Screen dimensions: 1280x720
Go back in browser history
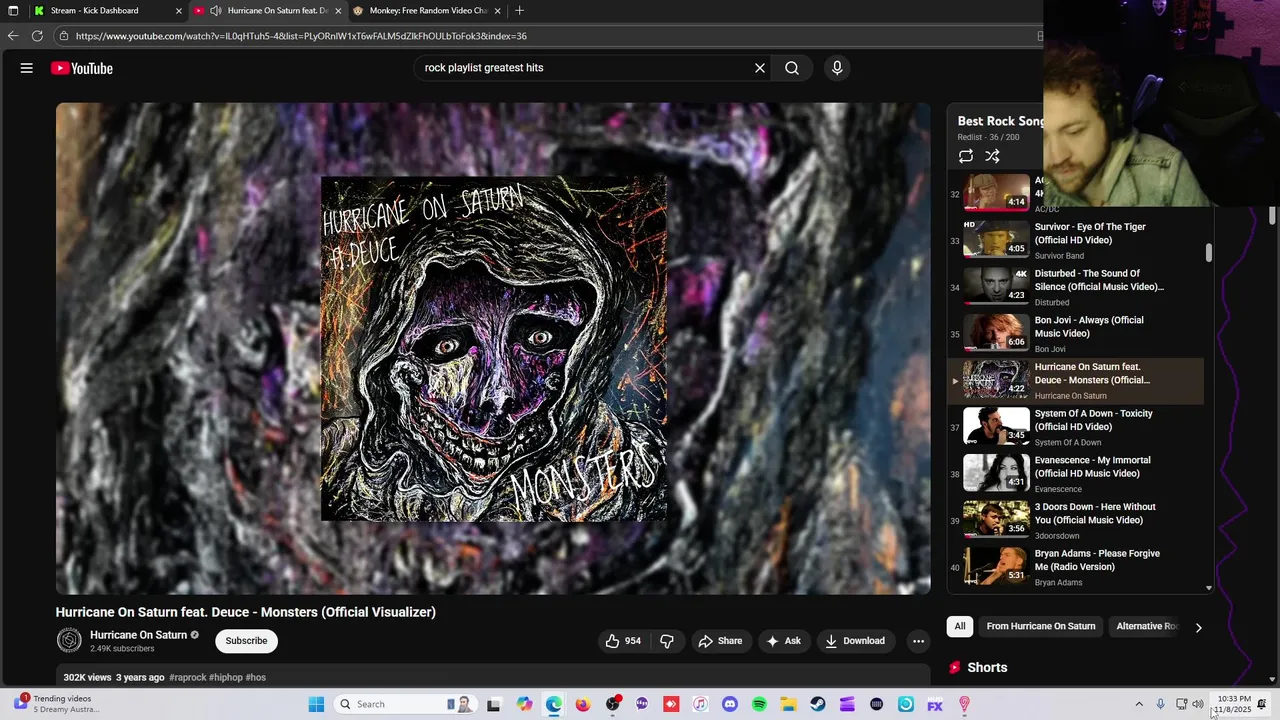12,36
